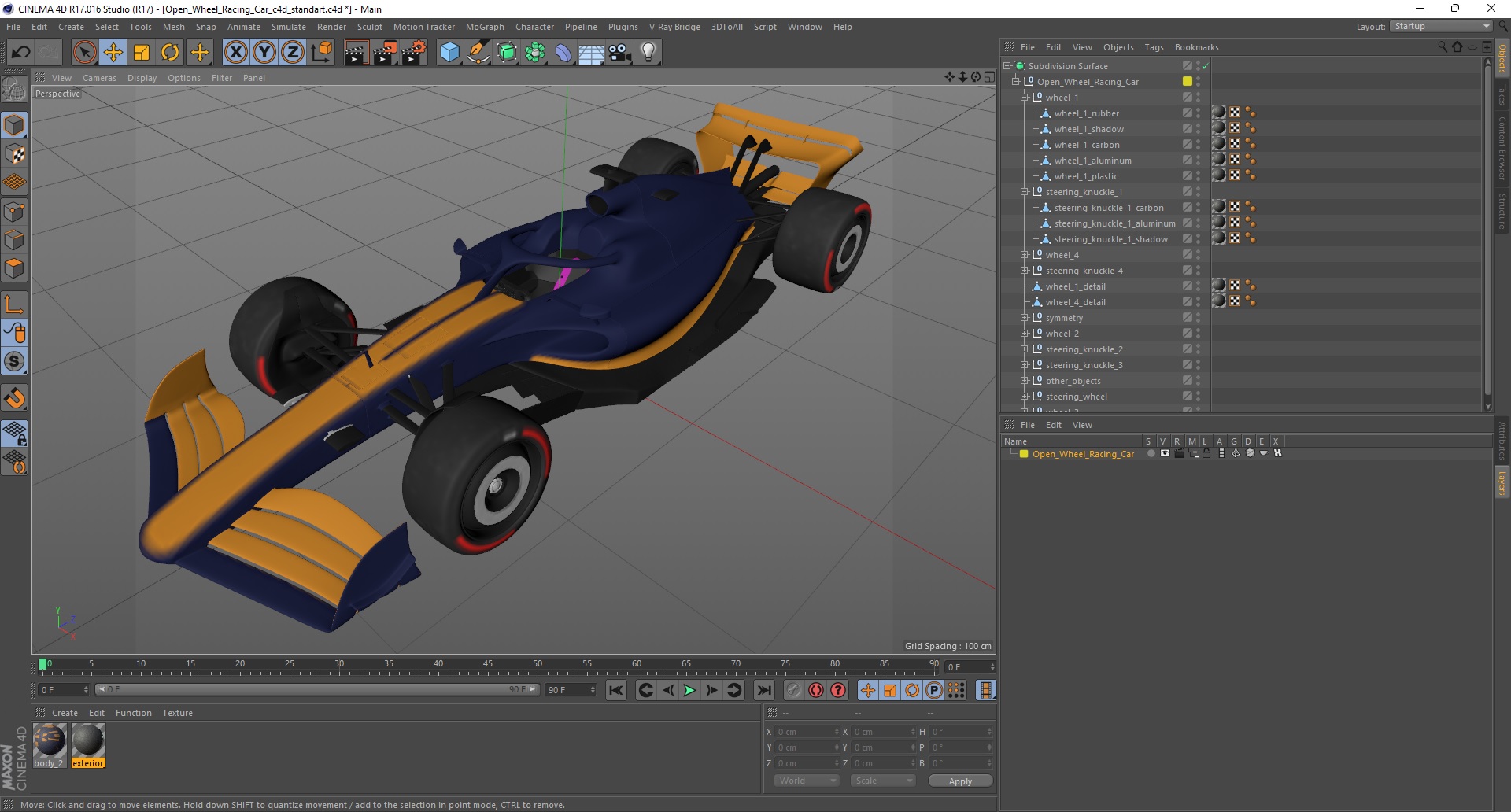Switch to Texture mode in sidebar
This screenshot has width=1511, height=812.
coord(14,154)
